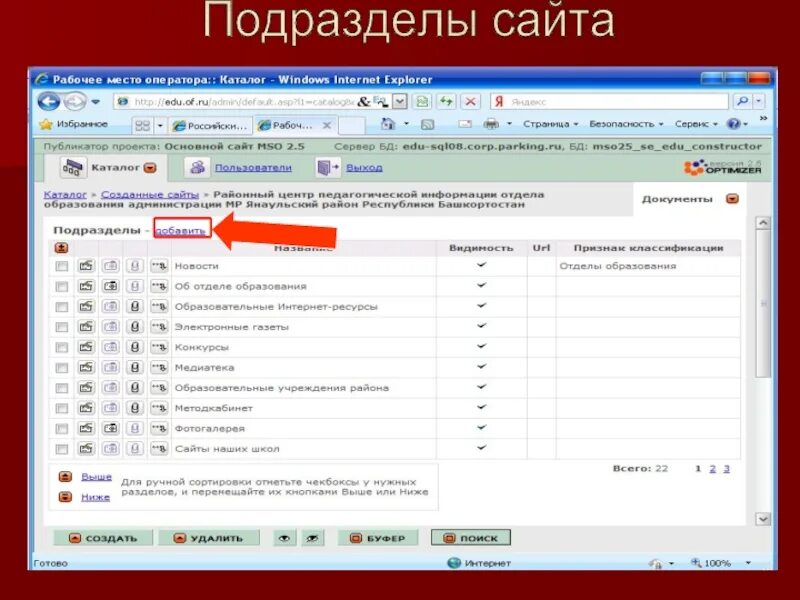
Task: Check the Об отделе образования checkbox
Action: pyautogui.click(x=62, y=287)
